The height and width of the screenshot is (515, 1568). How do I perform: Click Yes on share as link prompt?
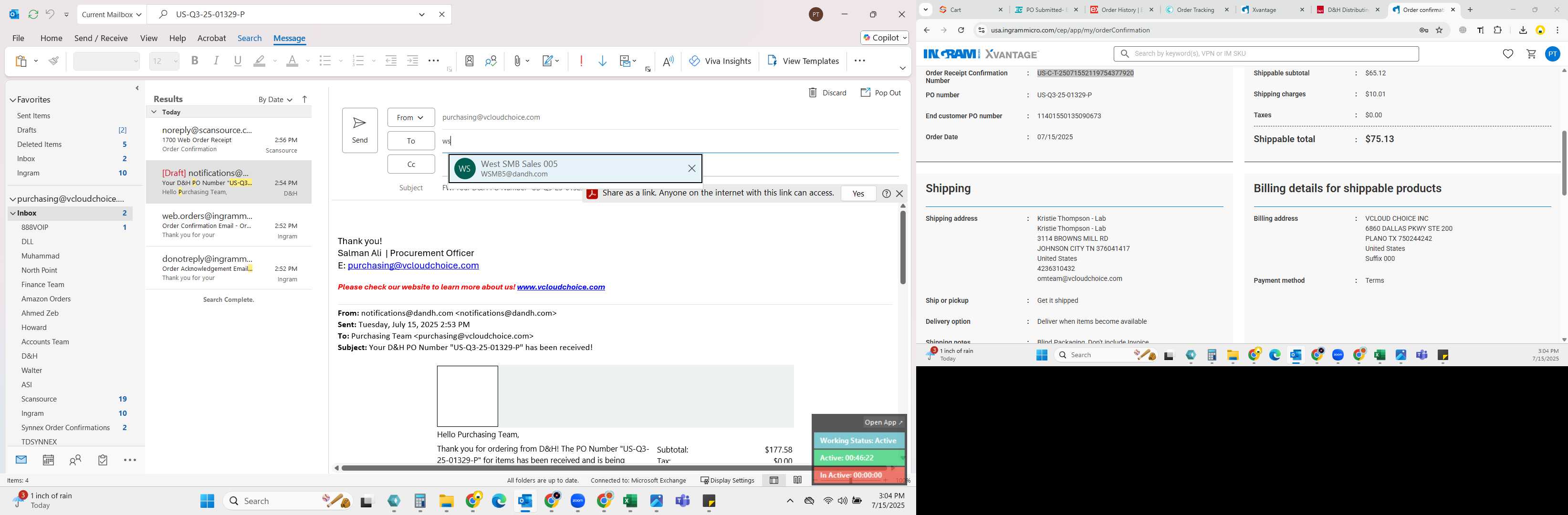pyautogui.click(x=858, y=193)
